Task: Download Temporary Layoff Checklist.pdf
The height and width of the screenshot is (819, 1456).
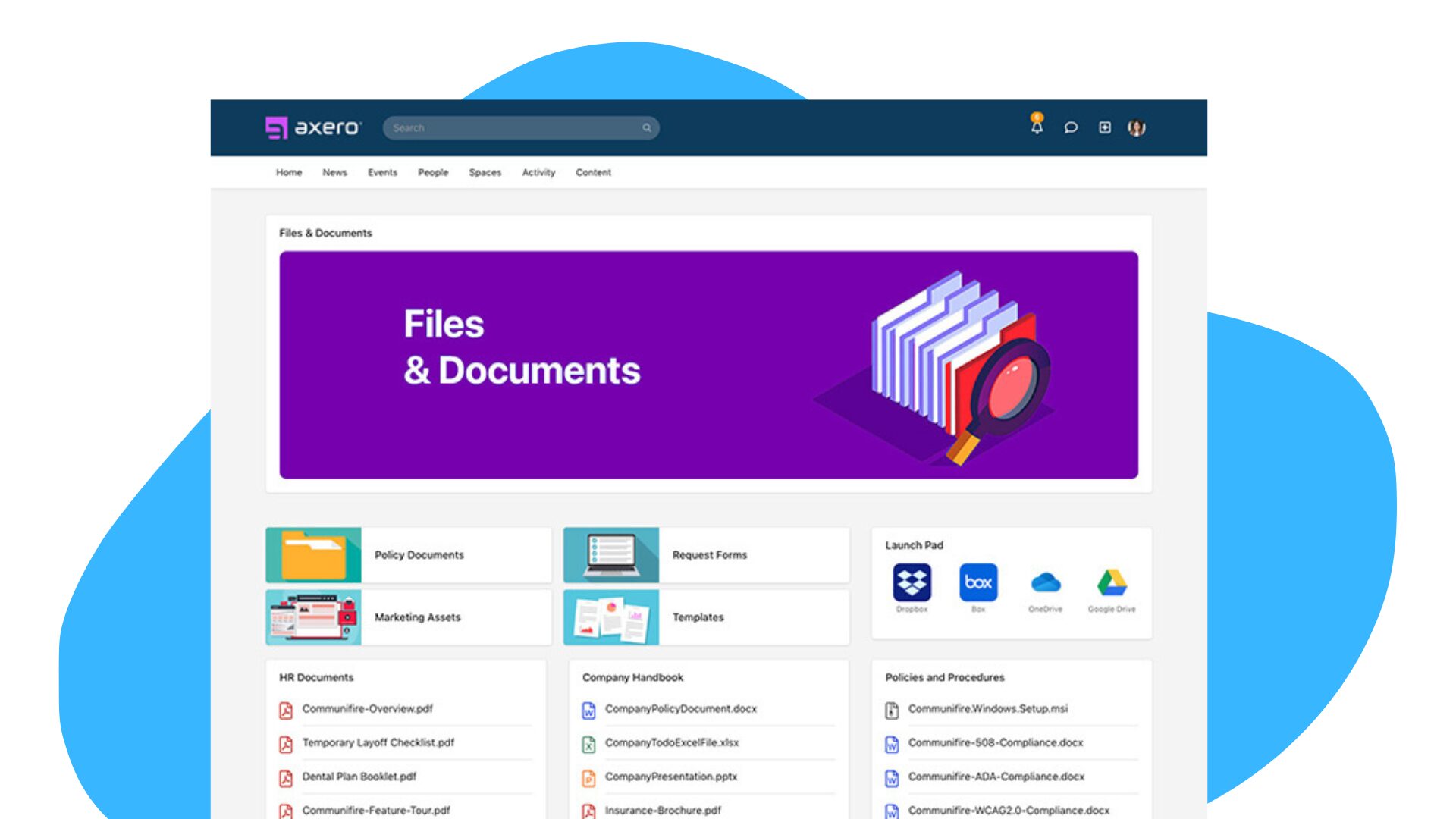Action: click(378, 743)
